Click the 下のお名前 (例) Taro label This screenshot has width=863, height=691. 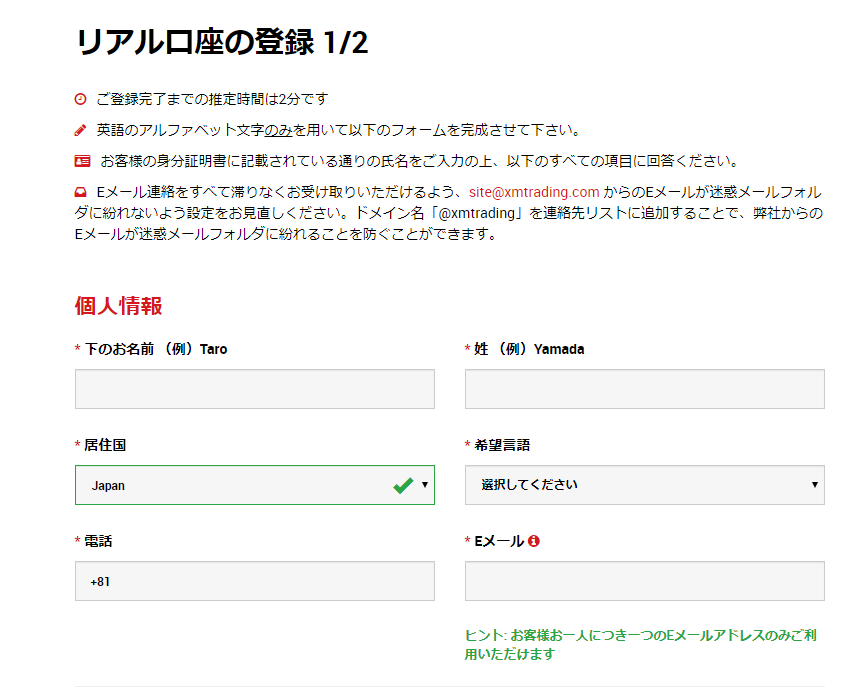pyautogui.click(x=156, y=349)
